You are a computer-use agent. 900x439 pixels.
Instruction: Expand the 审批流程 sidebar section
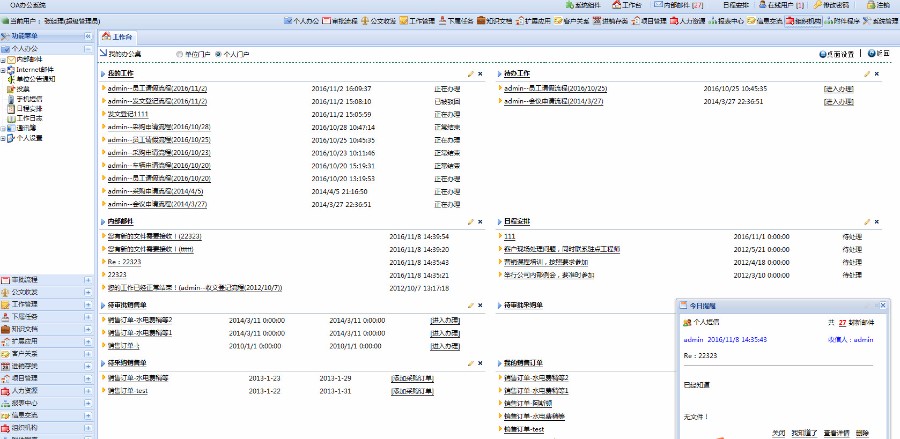88,280
